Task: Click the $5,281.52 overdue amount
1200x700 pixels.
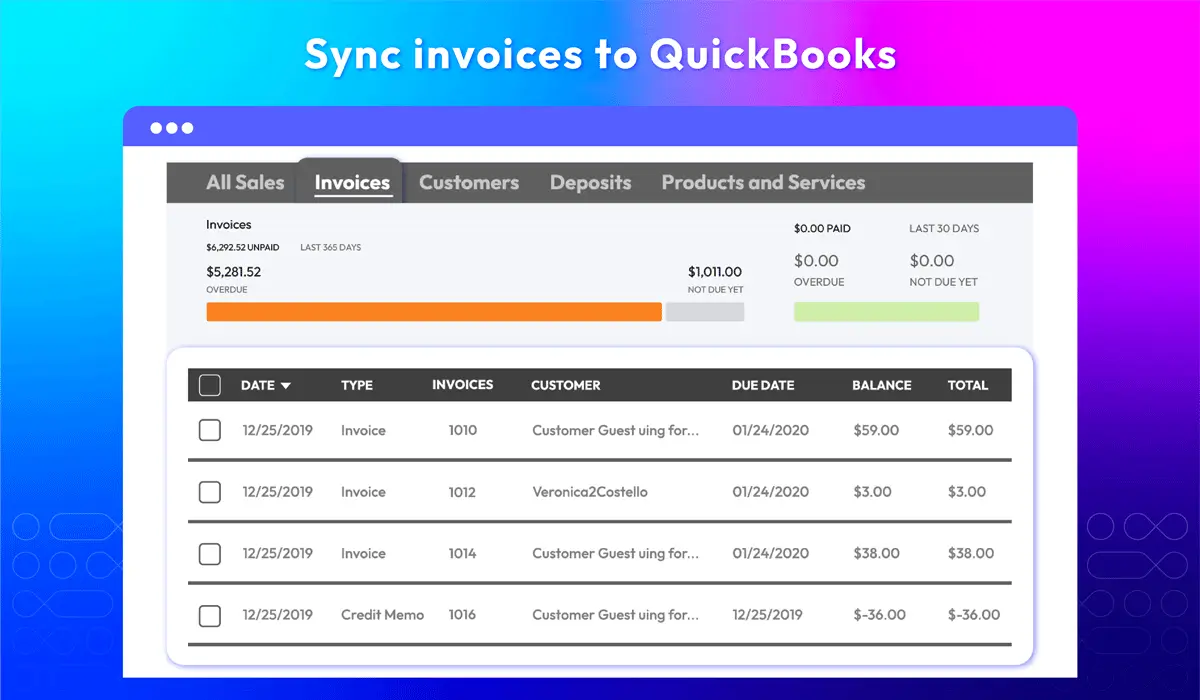Action: coord(234,272)
